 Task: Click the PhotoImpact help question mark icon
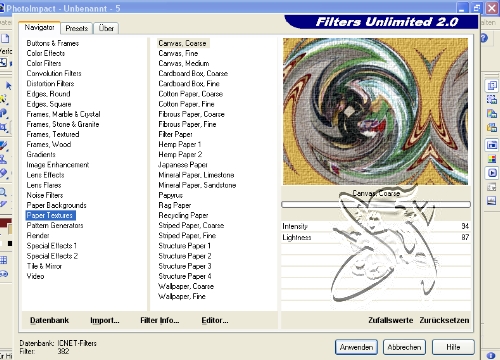click(x=484, y=38)
